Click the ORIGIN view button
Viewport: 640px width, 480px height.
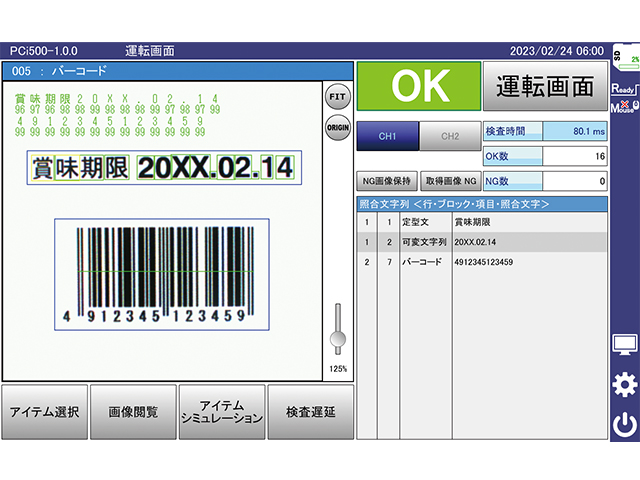point(338,128)
